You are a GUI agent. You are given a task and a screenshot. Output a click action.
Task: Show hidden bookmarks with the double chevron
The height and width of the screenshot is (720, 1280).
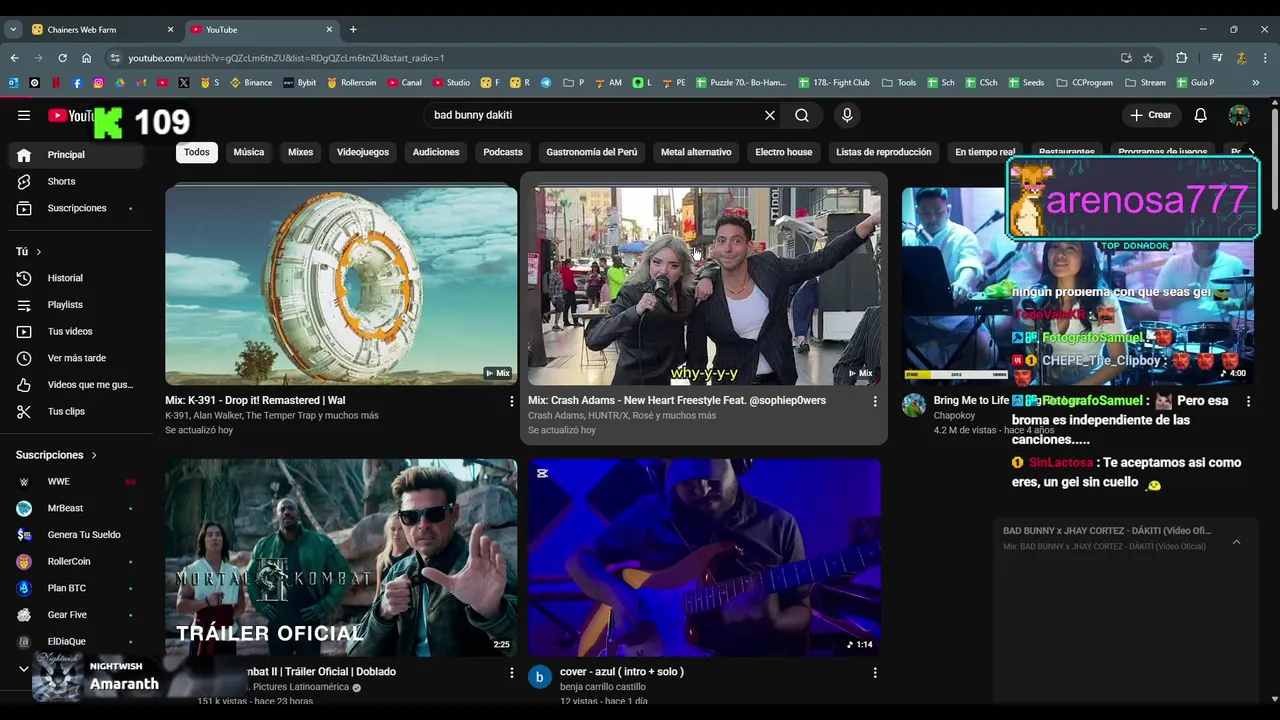1256,83
